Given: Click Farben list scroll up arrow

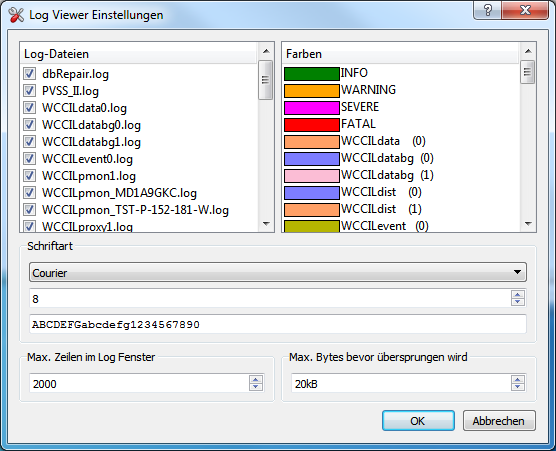Looking at the screenshot, I should (x=528, y=51).
